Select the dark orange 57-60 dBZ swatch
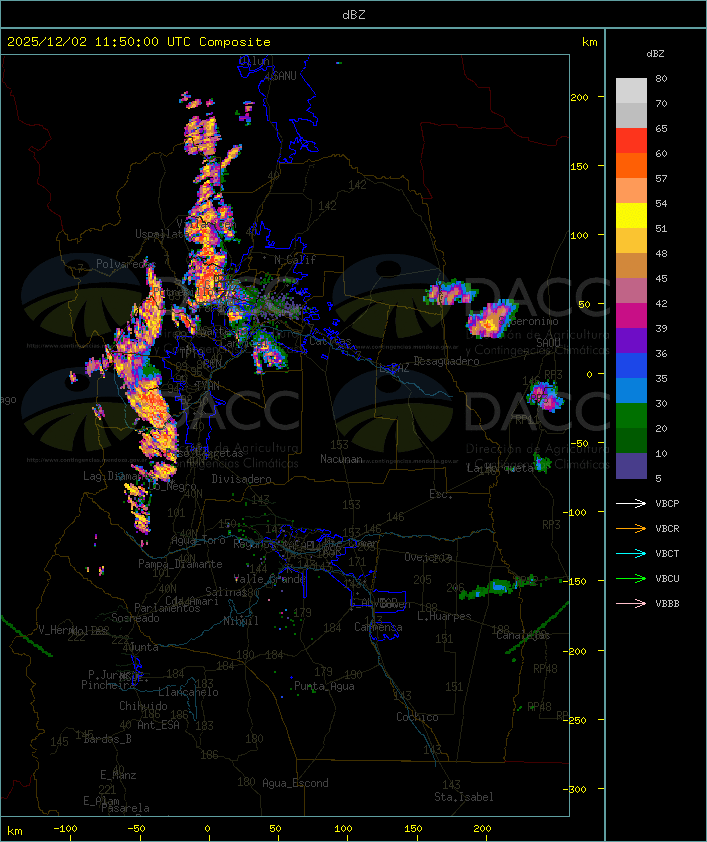707x842 pixels. click(x=631, y=165)
